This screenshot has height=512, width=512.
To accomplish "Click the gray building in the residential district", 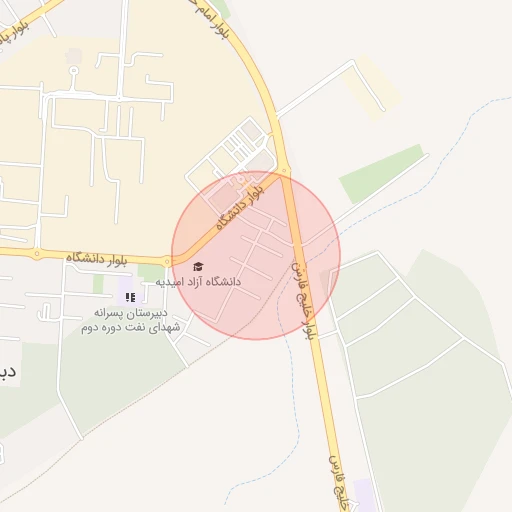I will [x=74, y=56].
